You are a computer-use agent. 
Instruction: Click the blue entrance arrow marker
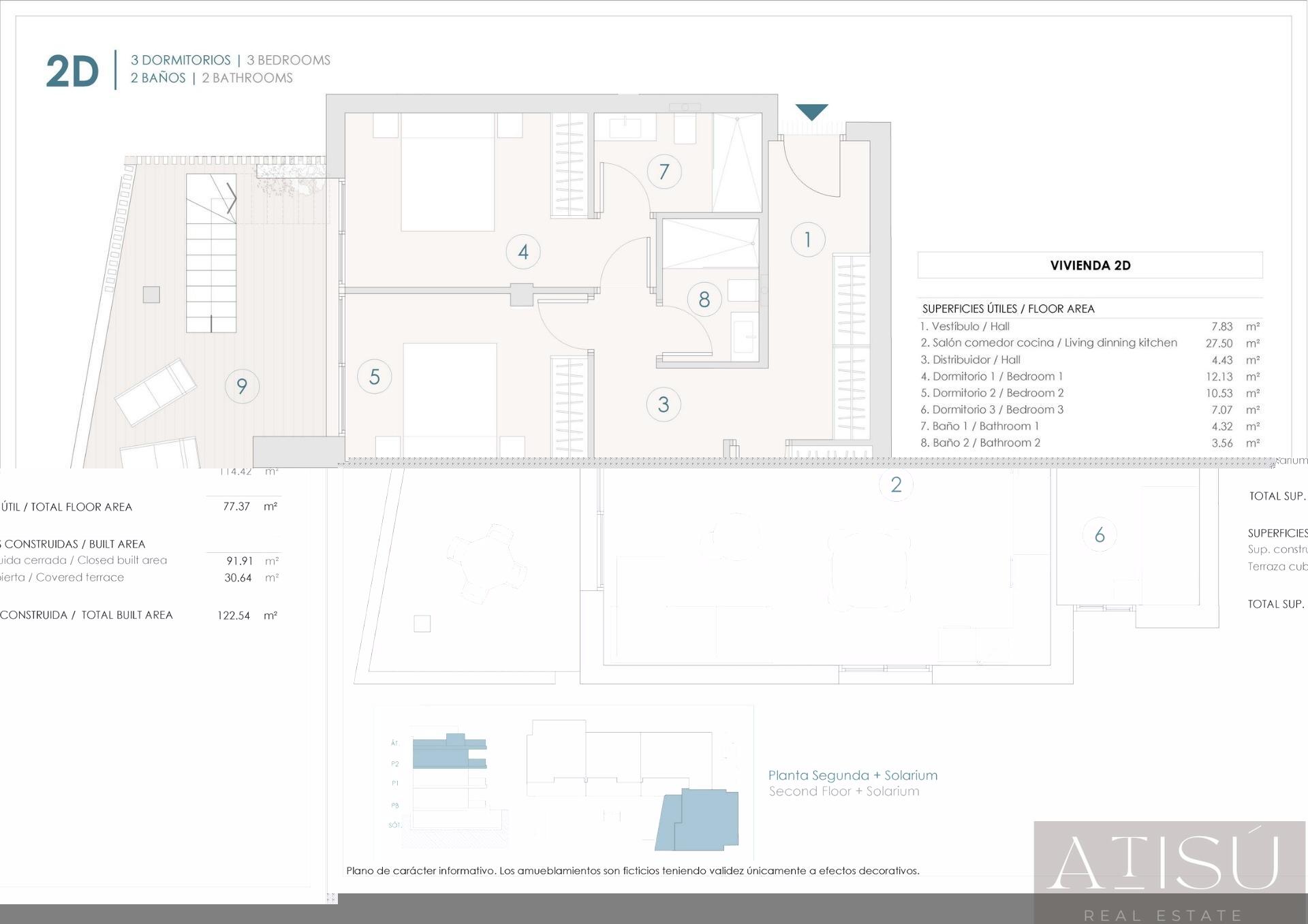[x=812, y=112]
